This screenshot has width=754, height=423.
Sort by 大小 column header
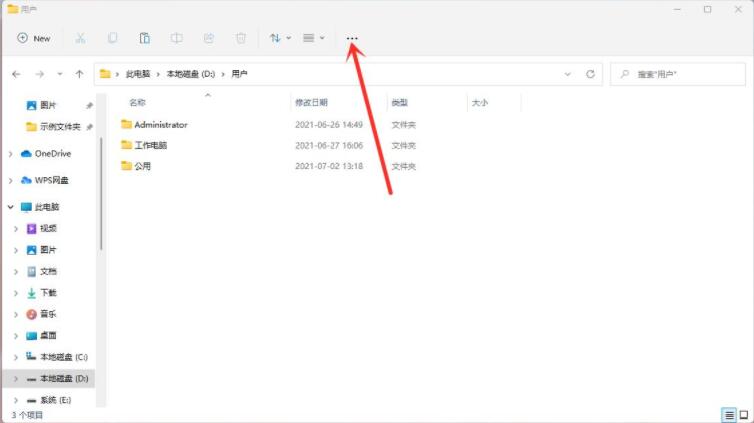tap(479, 102)
